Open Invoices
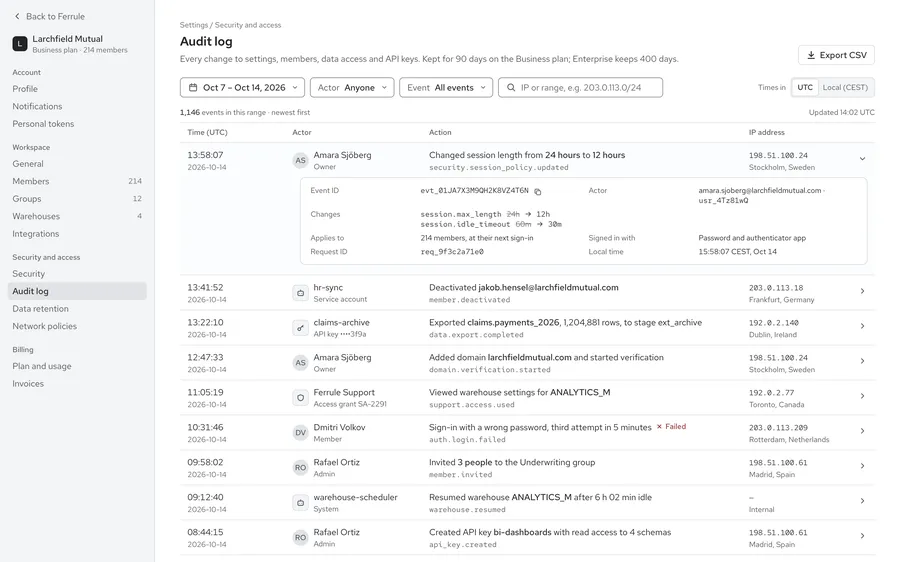 click(77, 383)
